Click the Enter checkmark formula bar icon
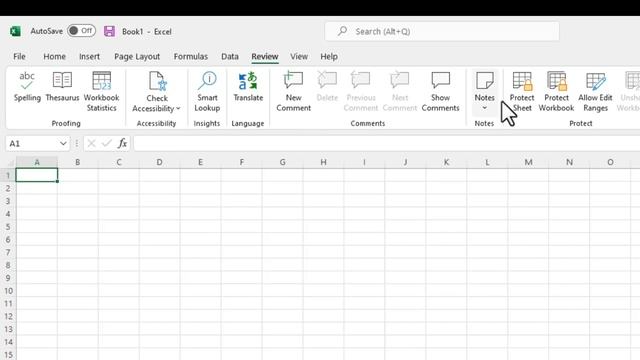This screenshot has width=640, height=360. 107,143
